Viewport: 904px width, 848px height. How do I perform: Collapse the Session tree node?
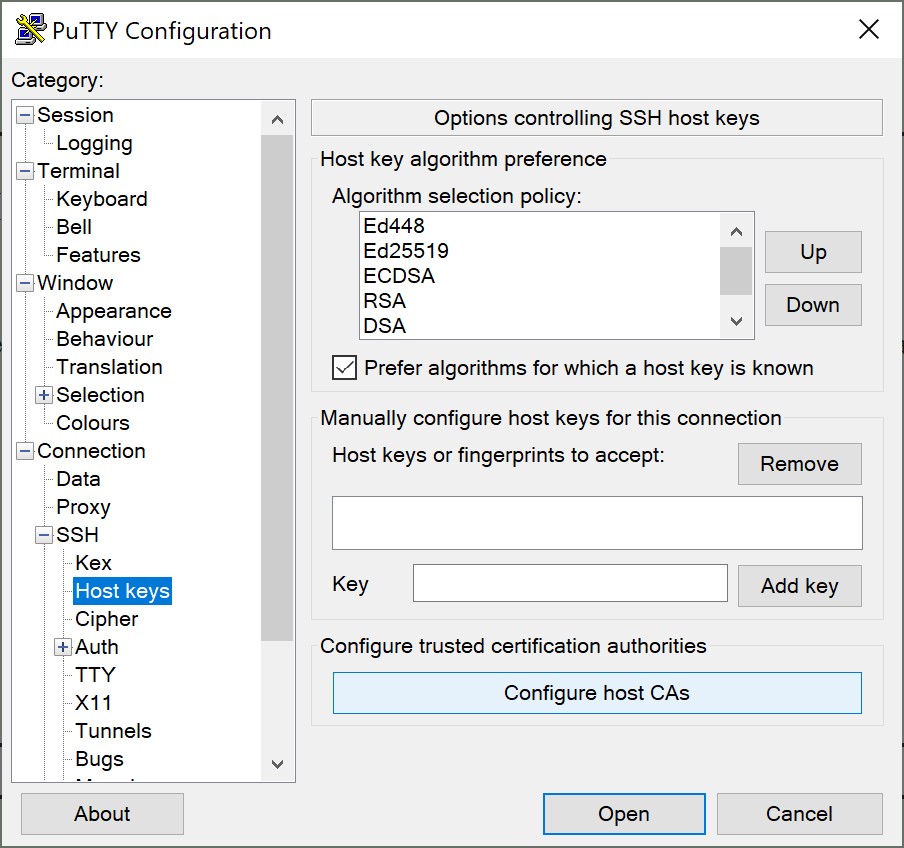(x=25, y=115)
